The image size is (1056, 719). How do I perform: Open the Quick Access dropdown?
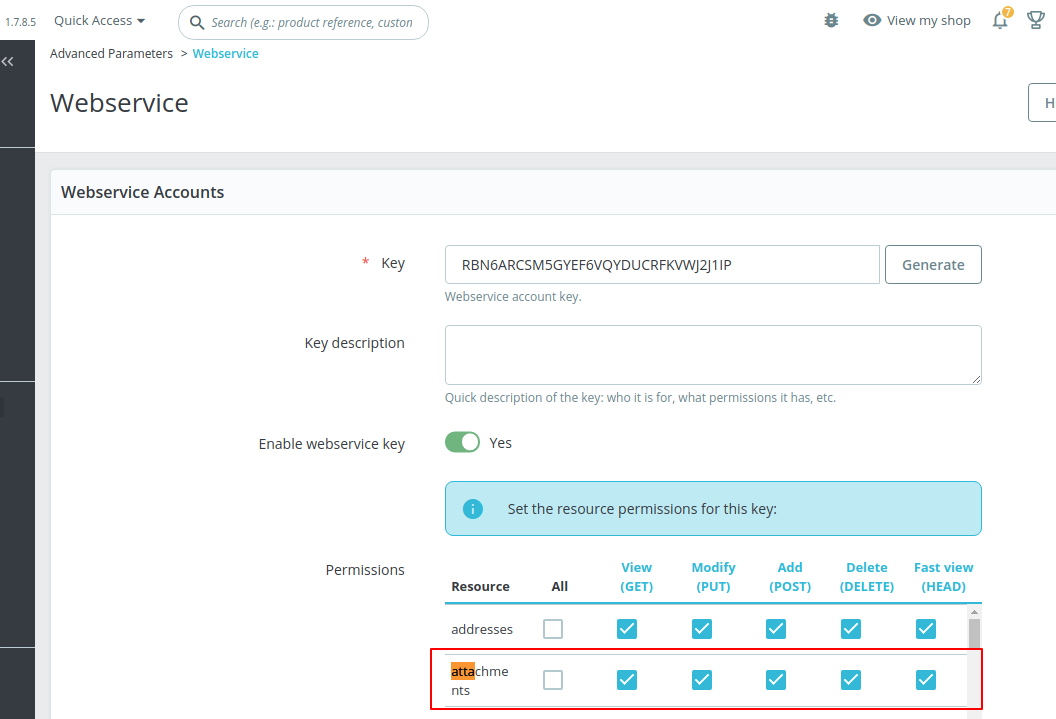[x=97, y=20]
